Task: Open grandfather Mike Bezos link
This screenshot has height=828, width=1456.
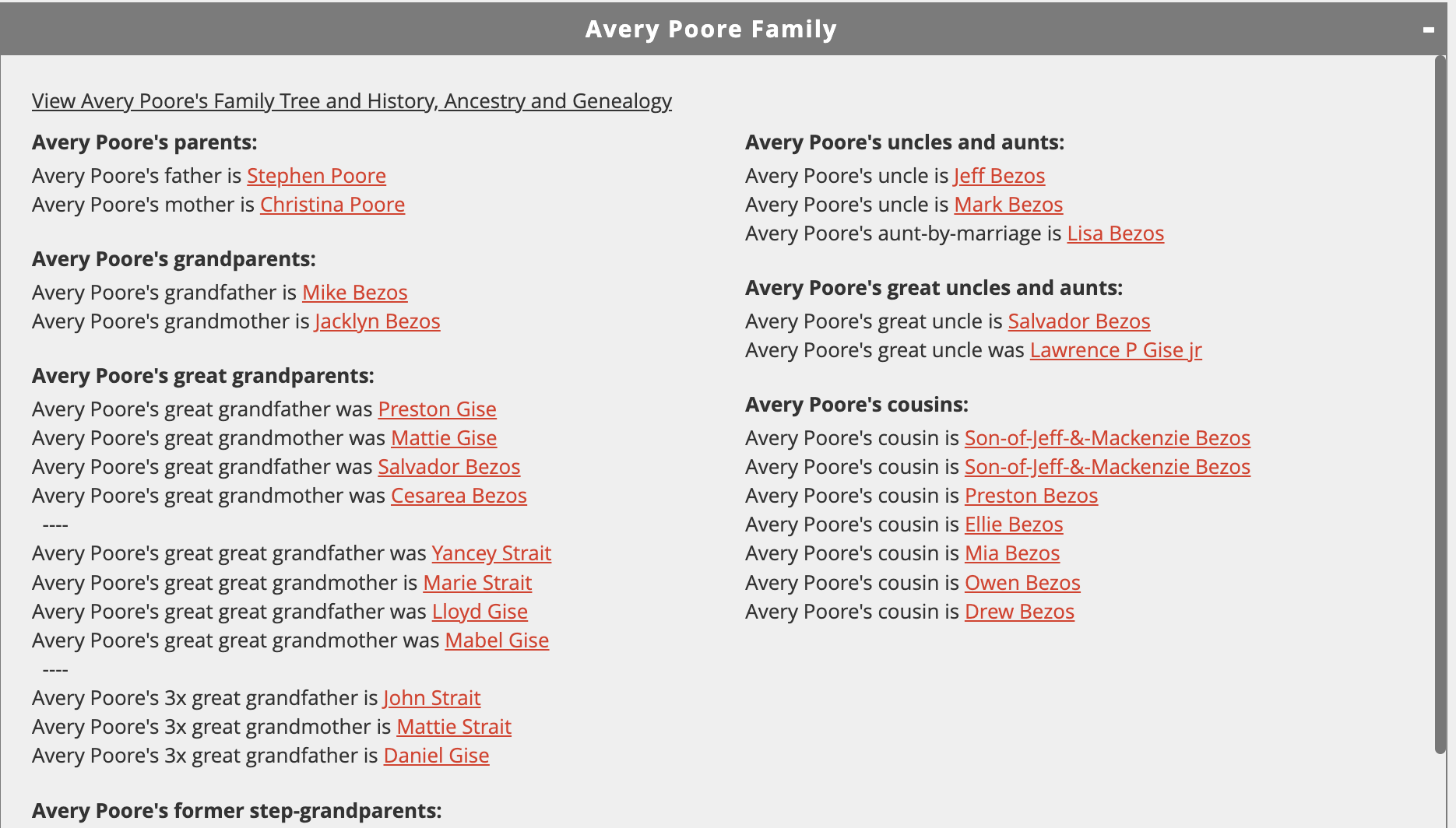Action: pos(354,293)
